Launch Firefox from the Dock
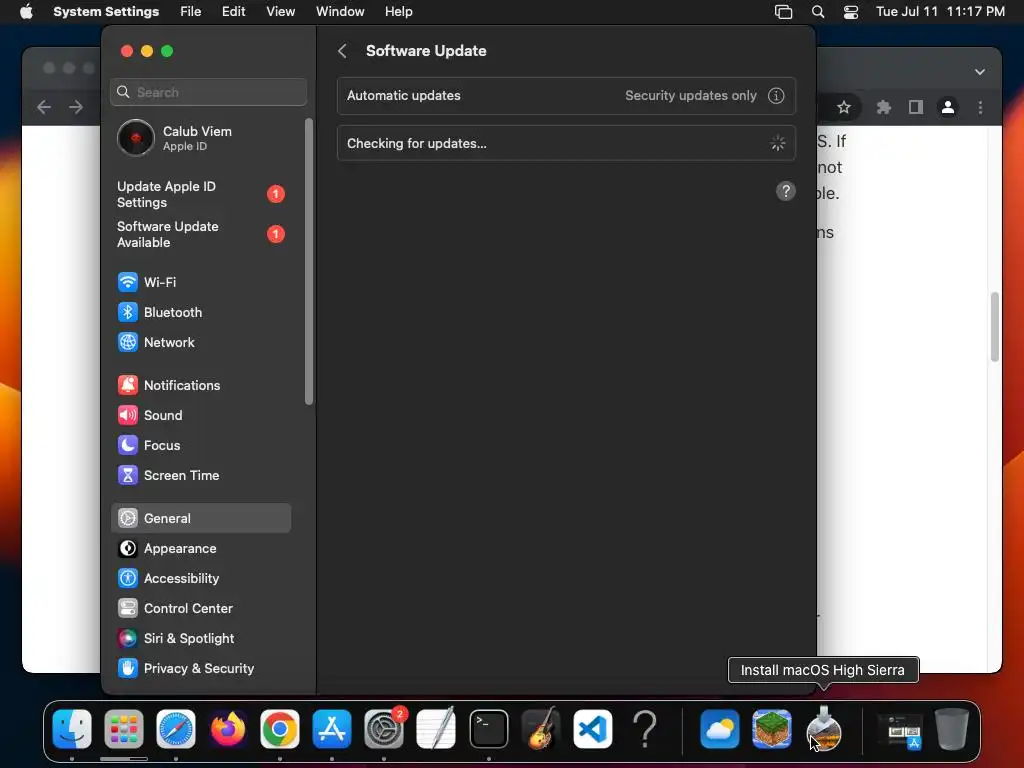 [228, 729]
